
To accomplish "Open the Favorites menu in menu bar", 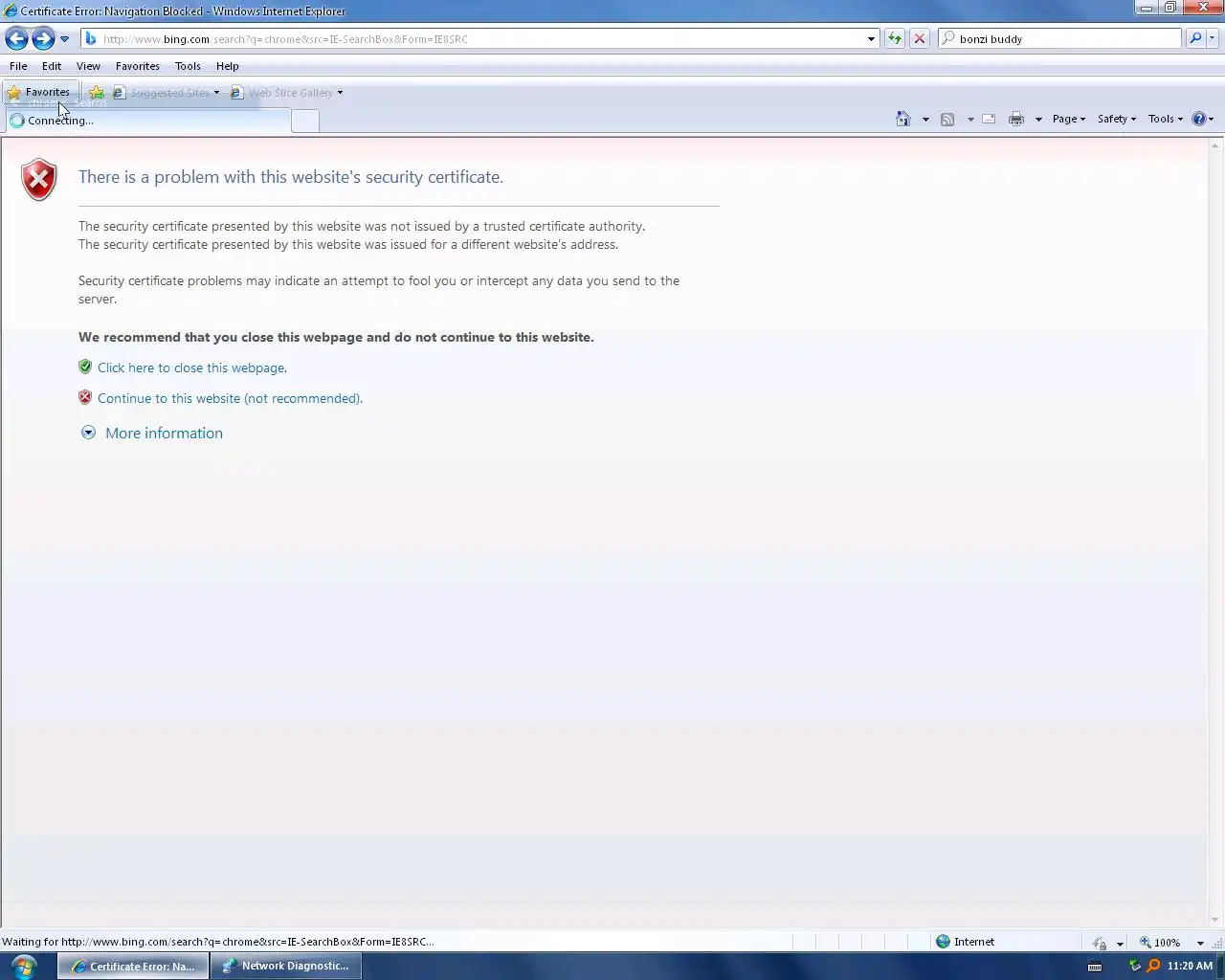I will point(138,66).
